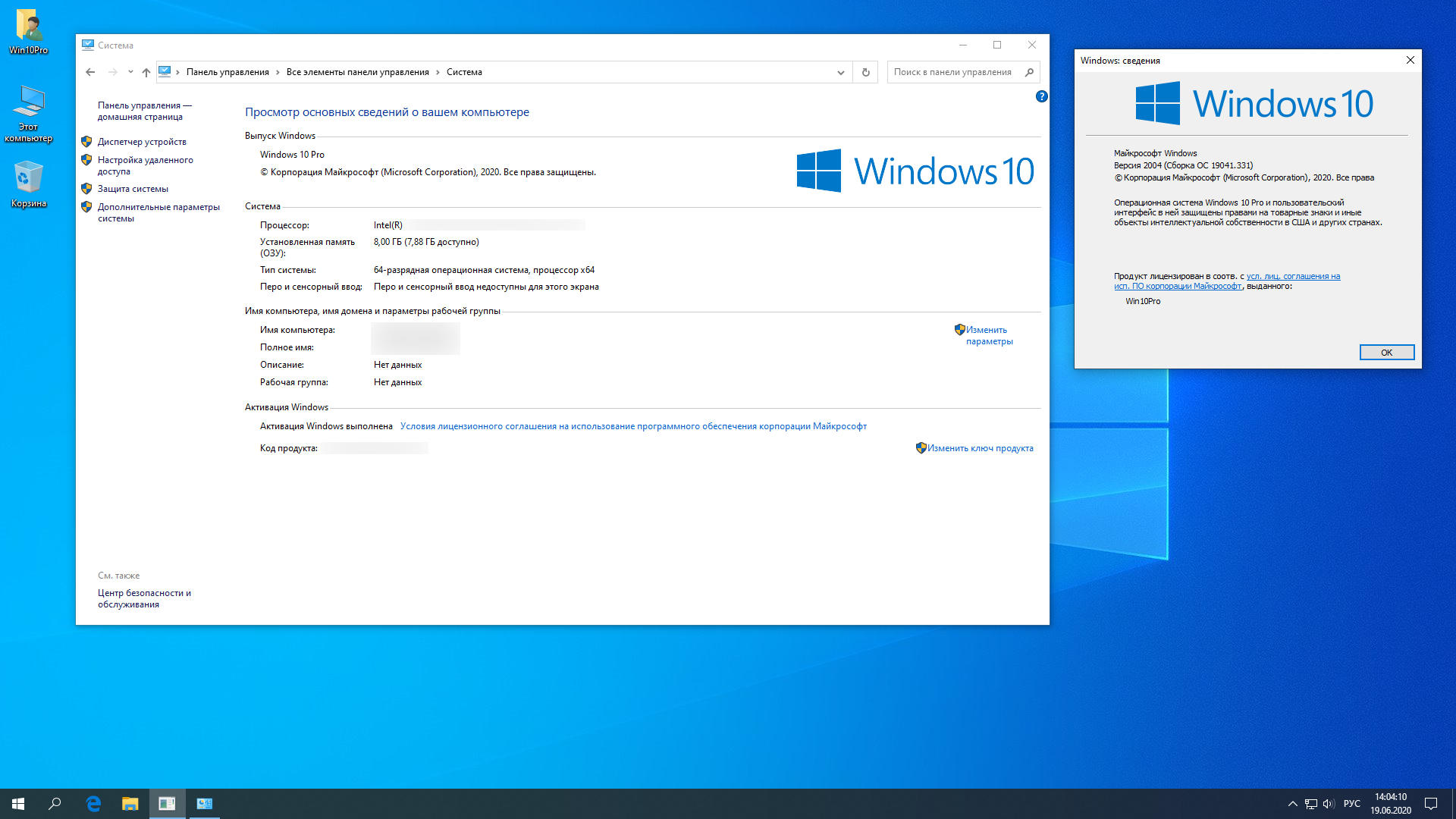Switch to Система taskbar button
Screen dimensions: 1456x819
tap(205, 804)
